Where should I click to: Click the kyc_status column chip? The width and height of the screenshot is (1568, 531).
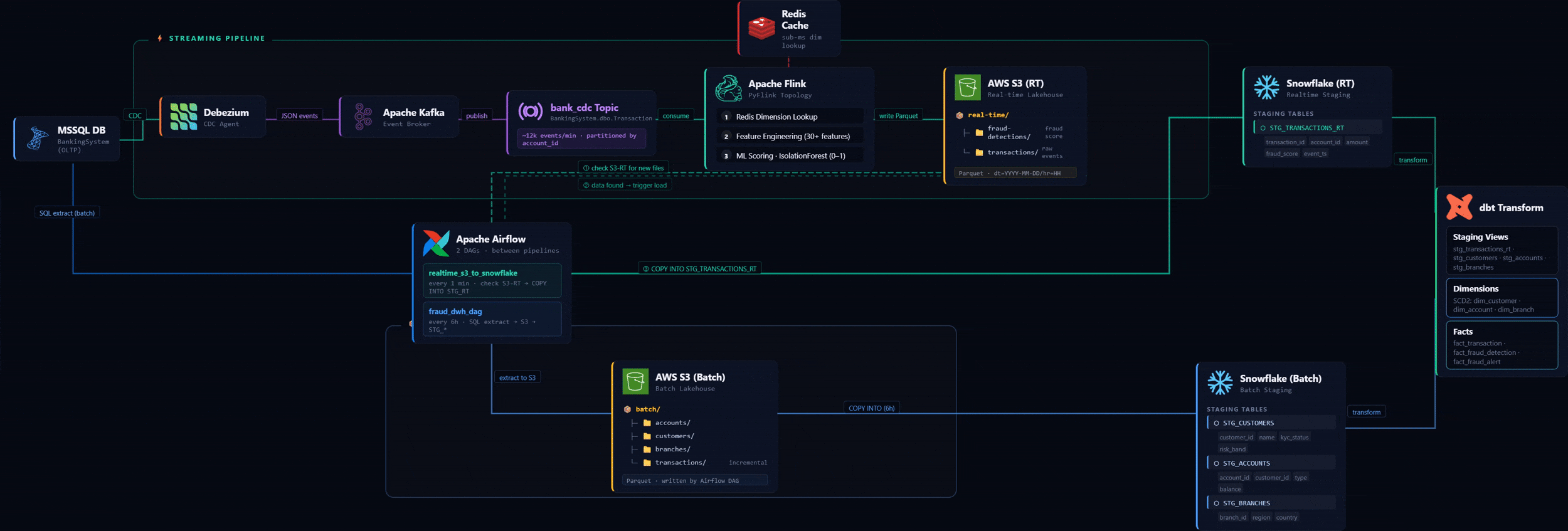coord(1295,438)
